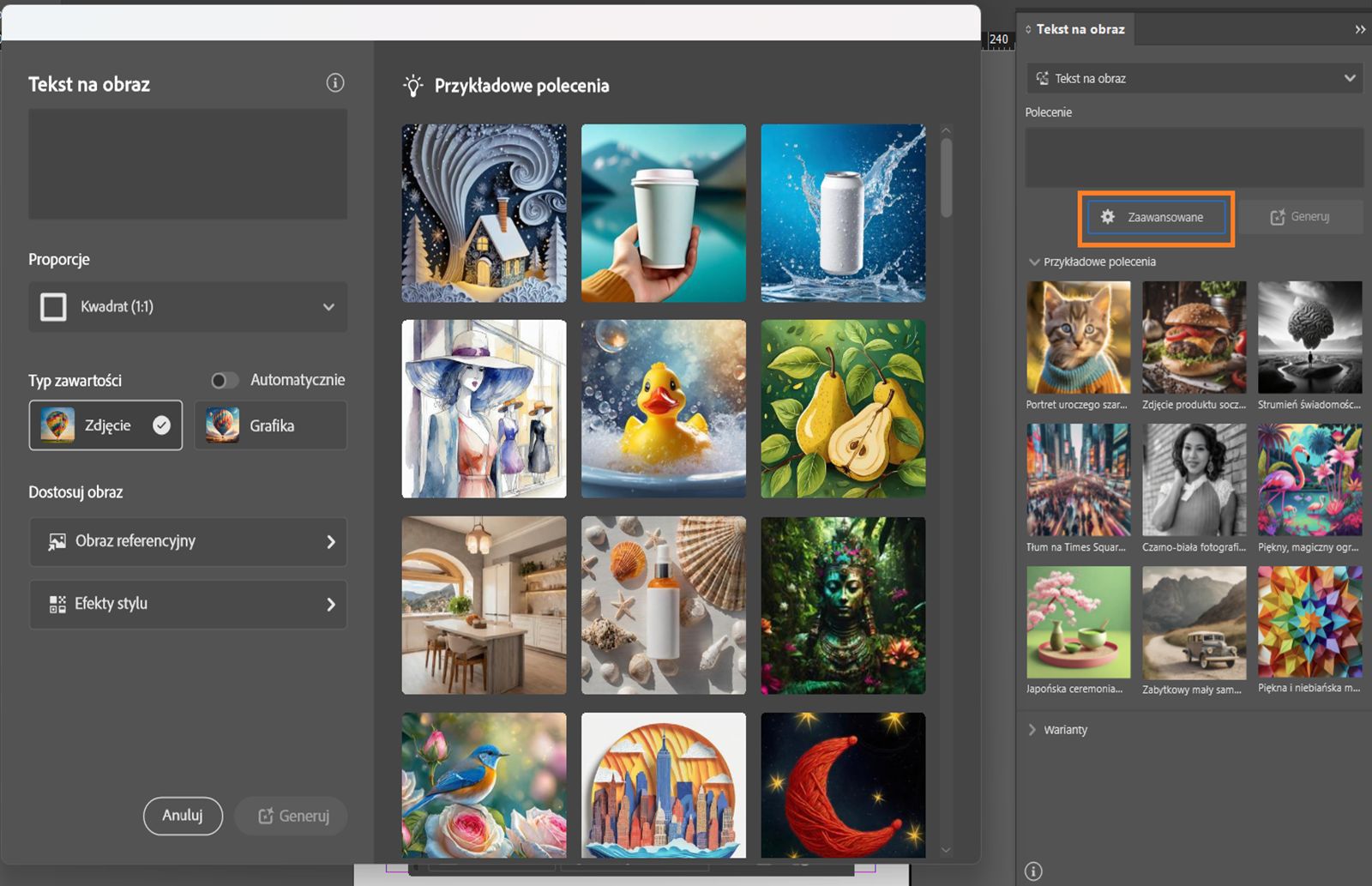Select the Zdjęcie content type
Screen dimensions: 1372x886
click(105, 425)
